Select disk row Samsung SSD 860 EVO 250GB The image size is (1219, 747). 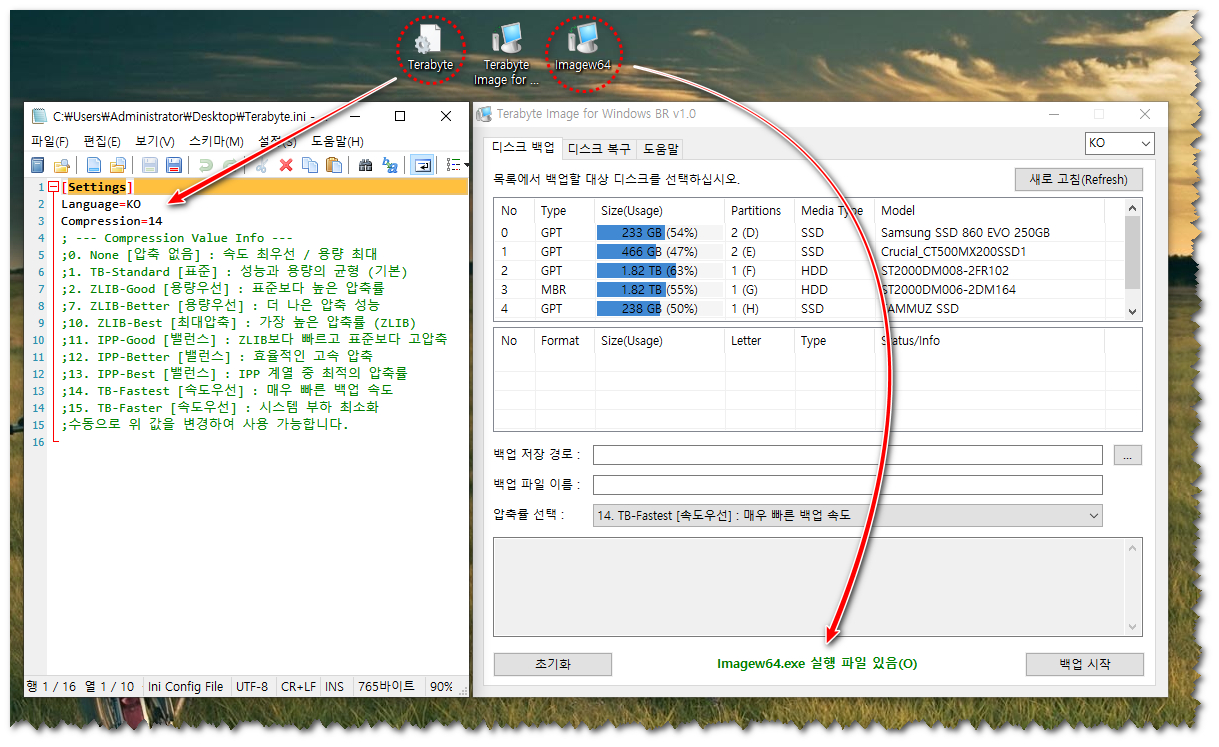coord(810,233)
